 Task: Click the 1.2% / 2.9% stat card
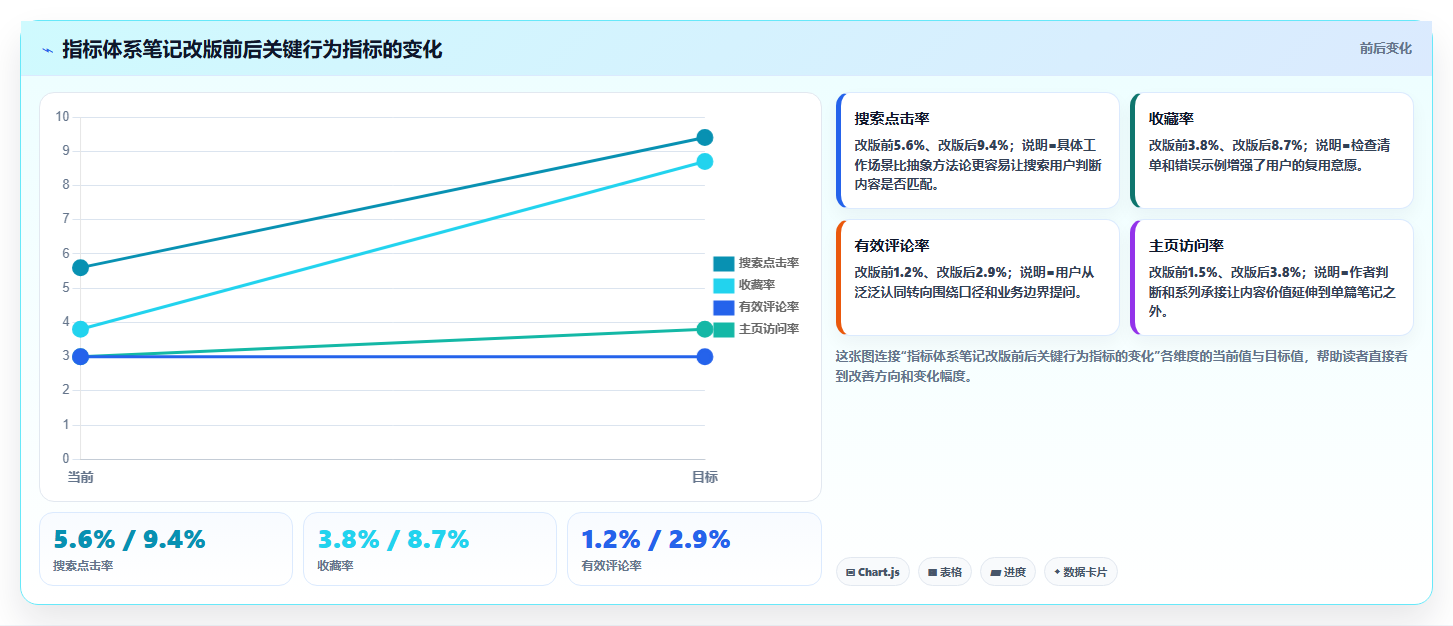(694, 549)
